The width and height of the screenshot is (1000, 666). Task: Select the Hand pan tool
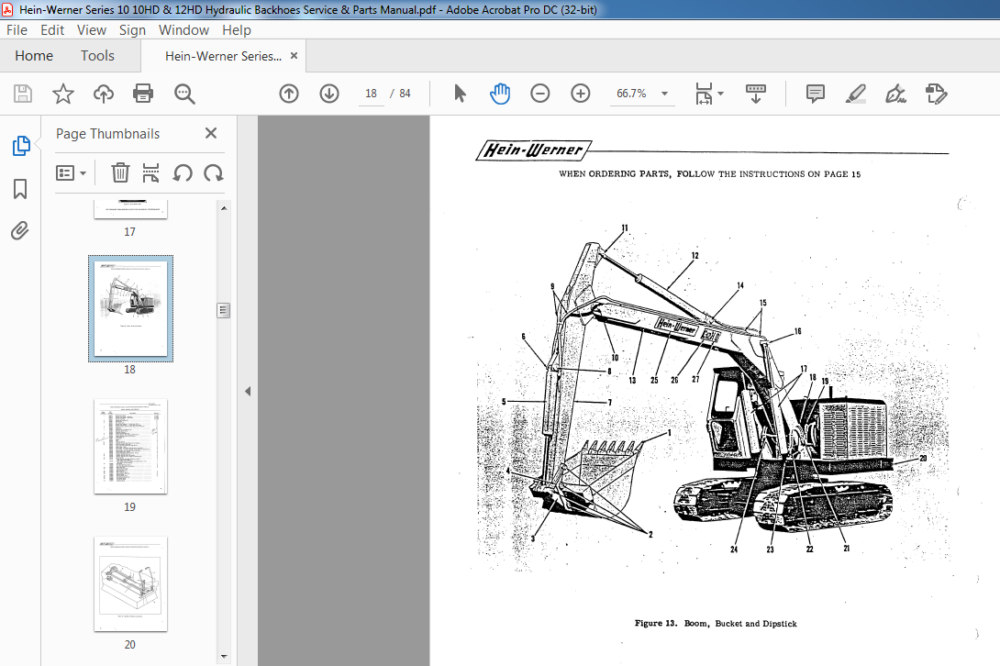[x=500, y=94]
